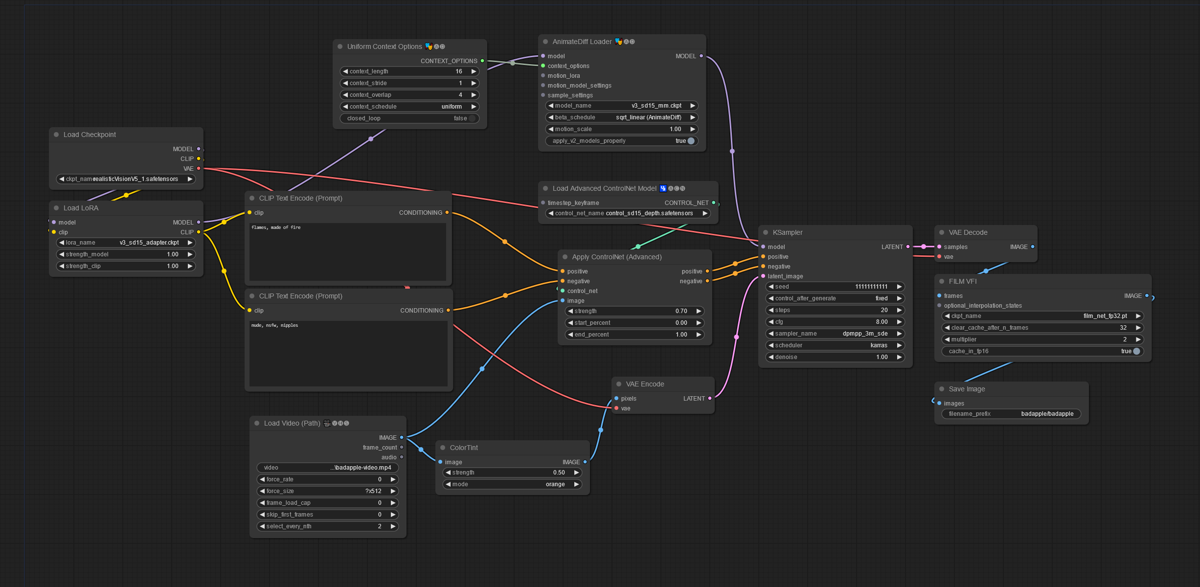Select the VAE Encode node title

(645, 384)
